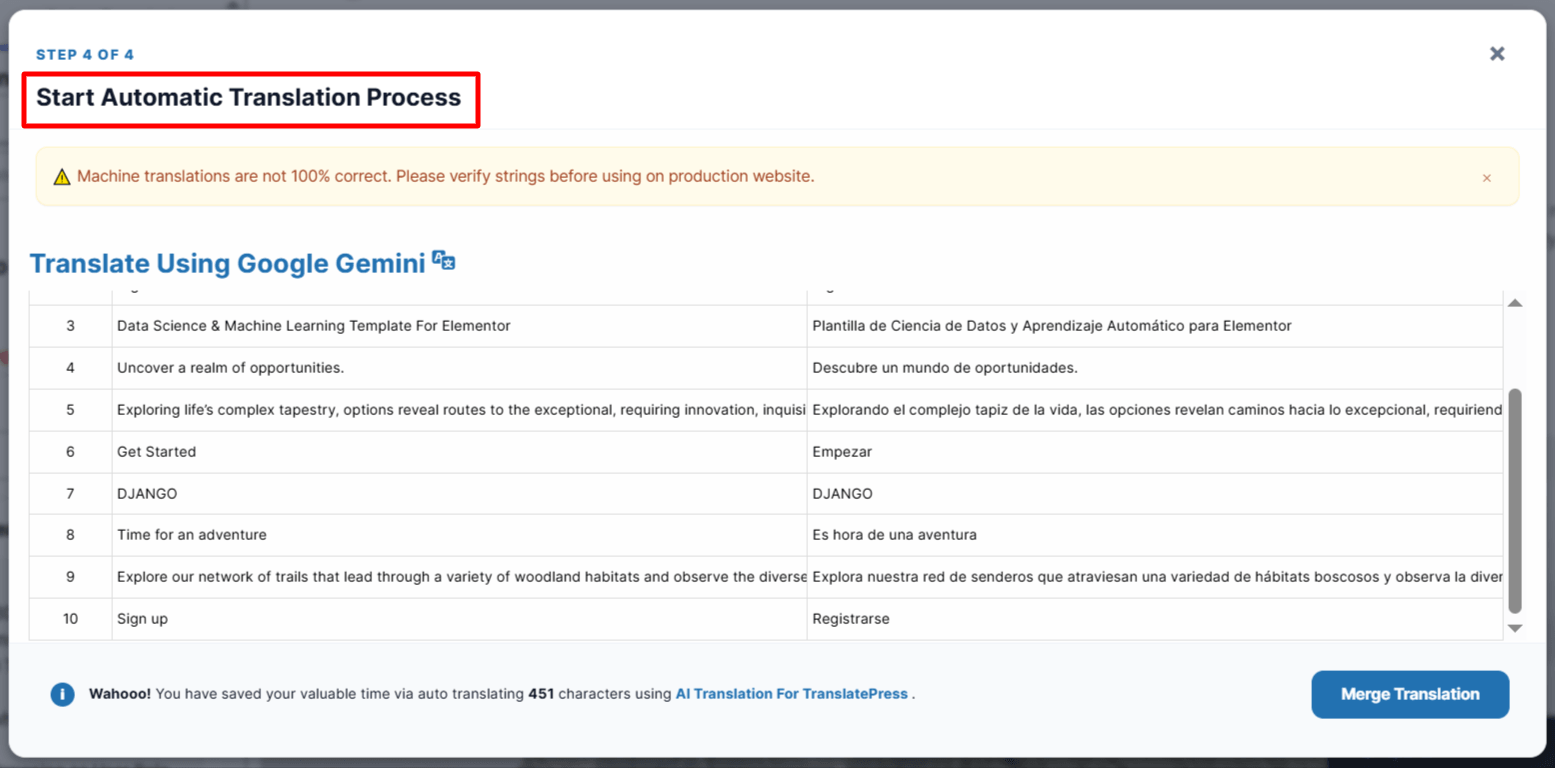Select the "Time for an adventure" string
This screenshot has height=768, width=1555.
point(192,535)
